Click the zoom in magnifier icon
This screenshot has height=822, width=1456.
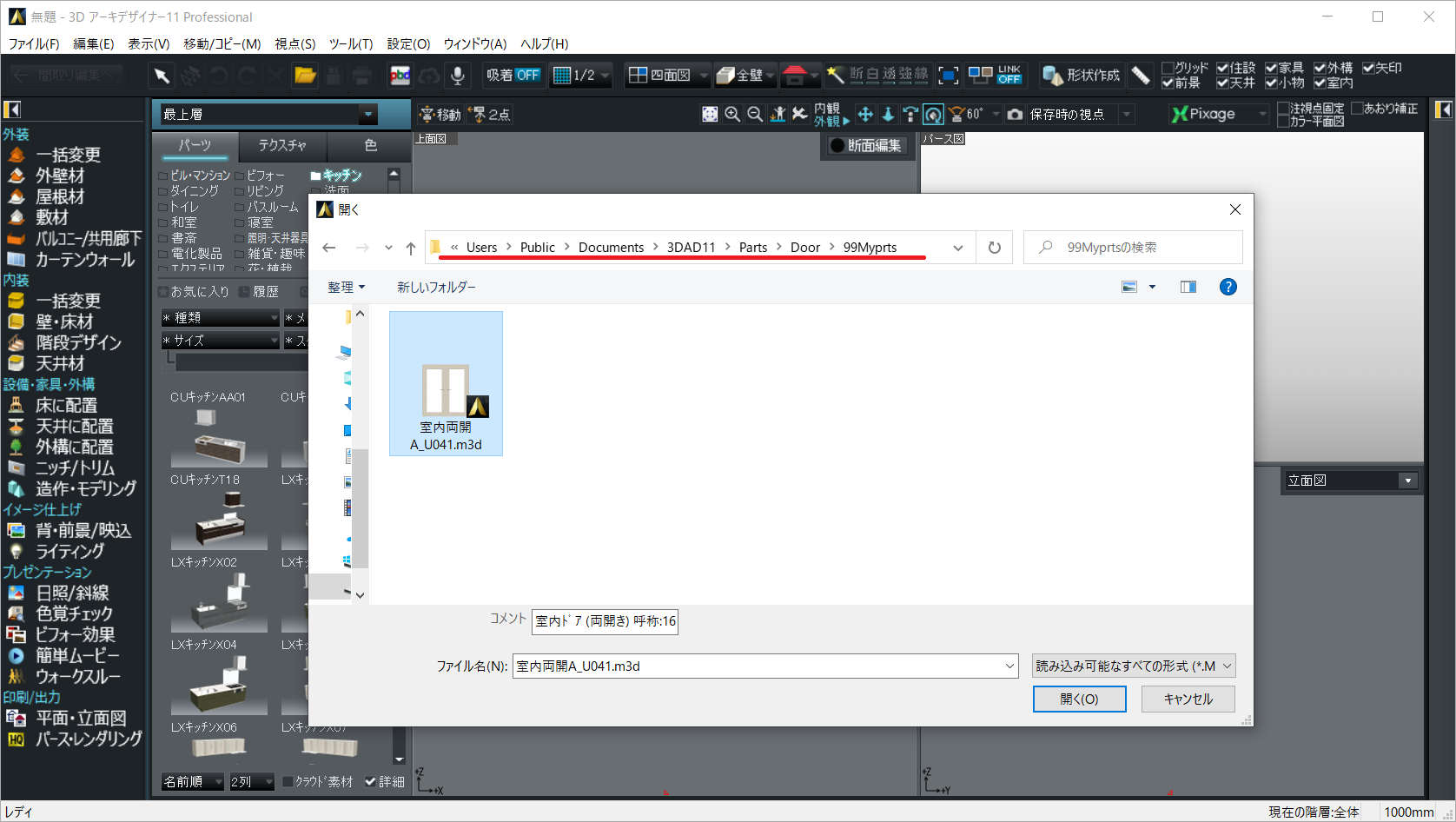click(x=732, y=114)
